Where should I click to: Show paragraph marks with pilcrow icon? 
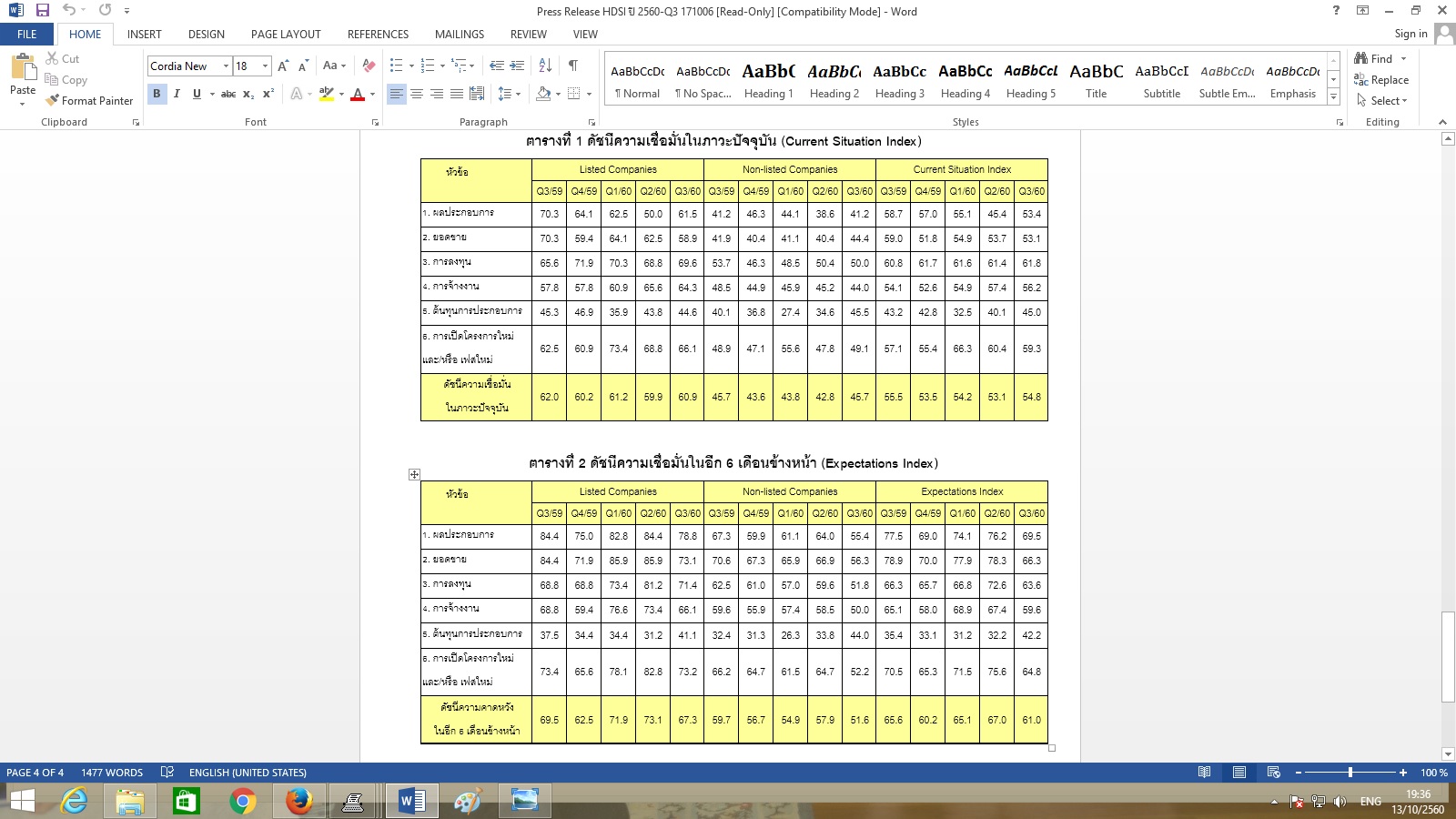click(x=573, y=66)
